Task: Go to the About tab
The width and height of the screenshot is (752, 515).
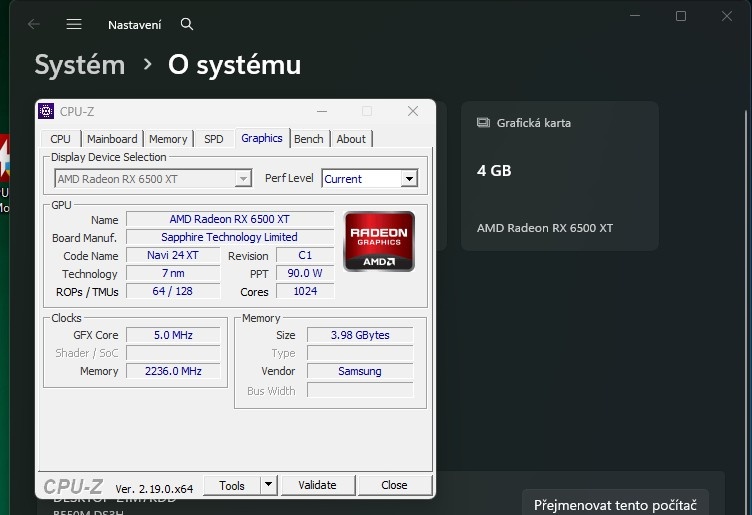Action: (351, 139)
